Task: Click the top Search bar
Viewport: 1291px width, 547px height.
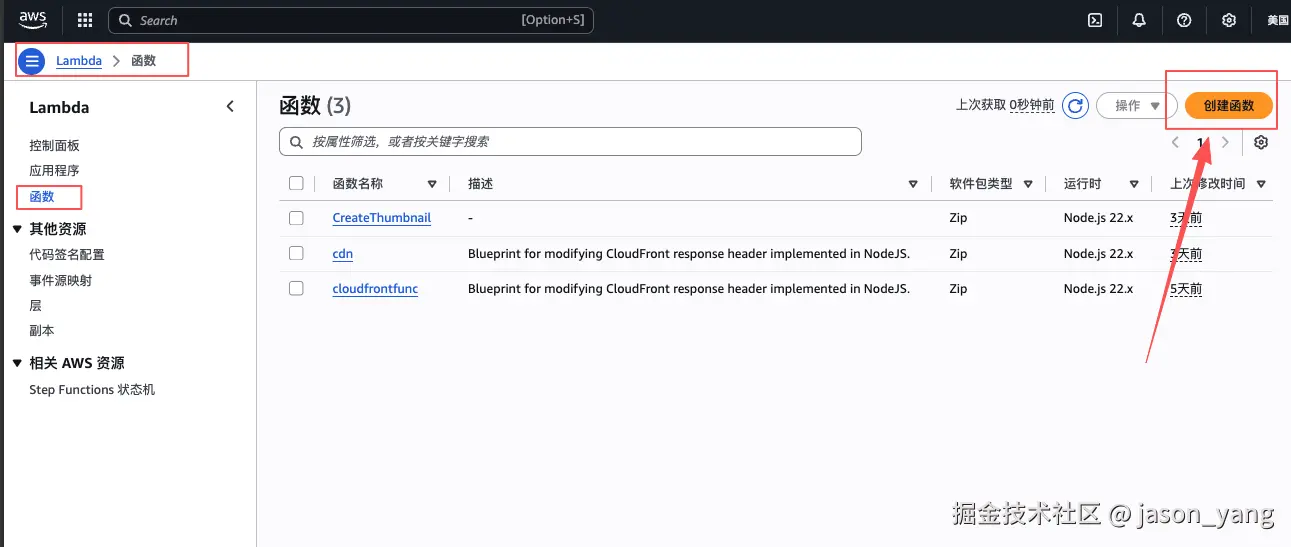Action: [x=350, y=20]
